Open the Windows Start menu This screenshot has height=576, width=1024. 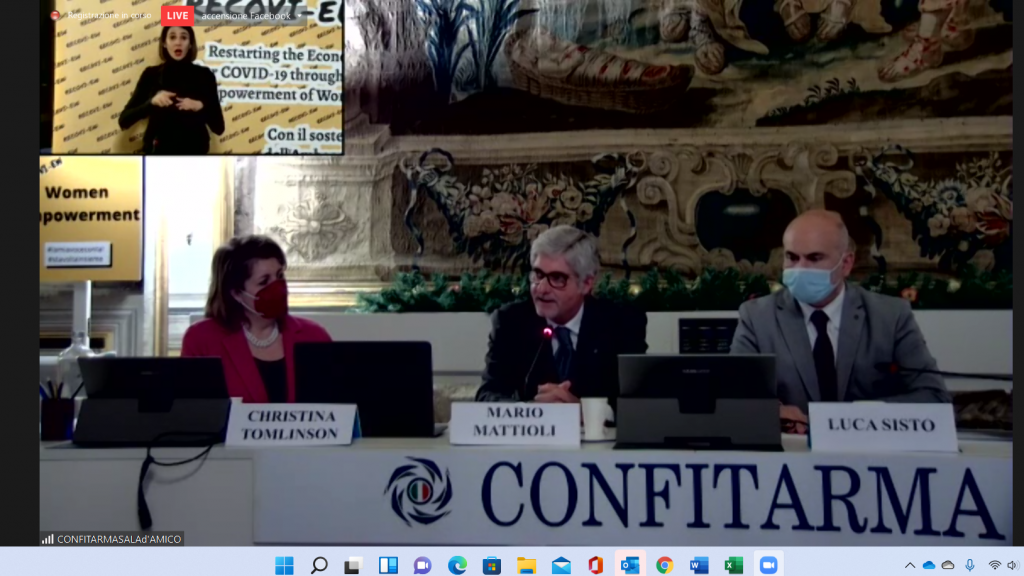click(x=285, y=565)
